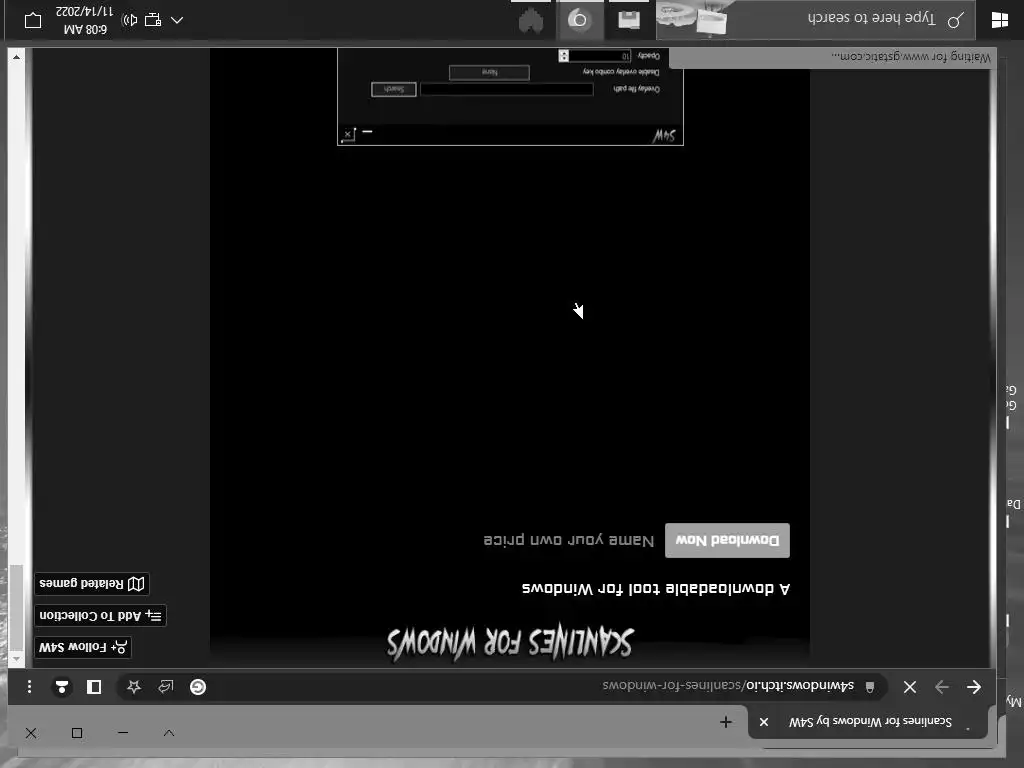
Task: Click the taskbar search magnifier icon
Action: [x=955, y=20]
